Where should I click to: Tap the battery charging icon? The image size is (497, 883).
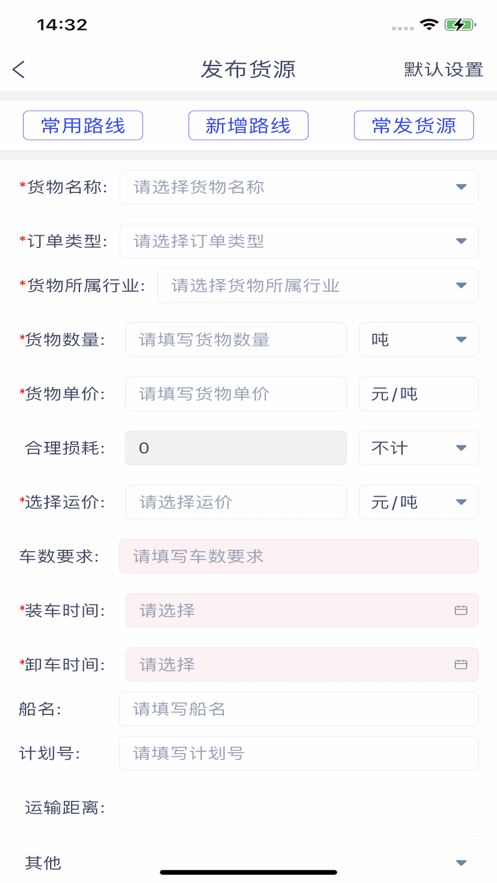(x=460, y=25)
